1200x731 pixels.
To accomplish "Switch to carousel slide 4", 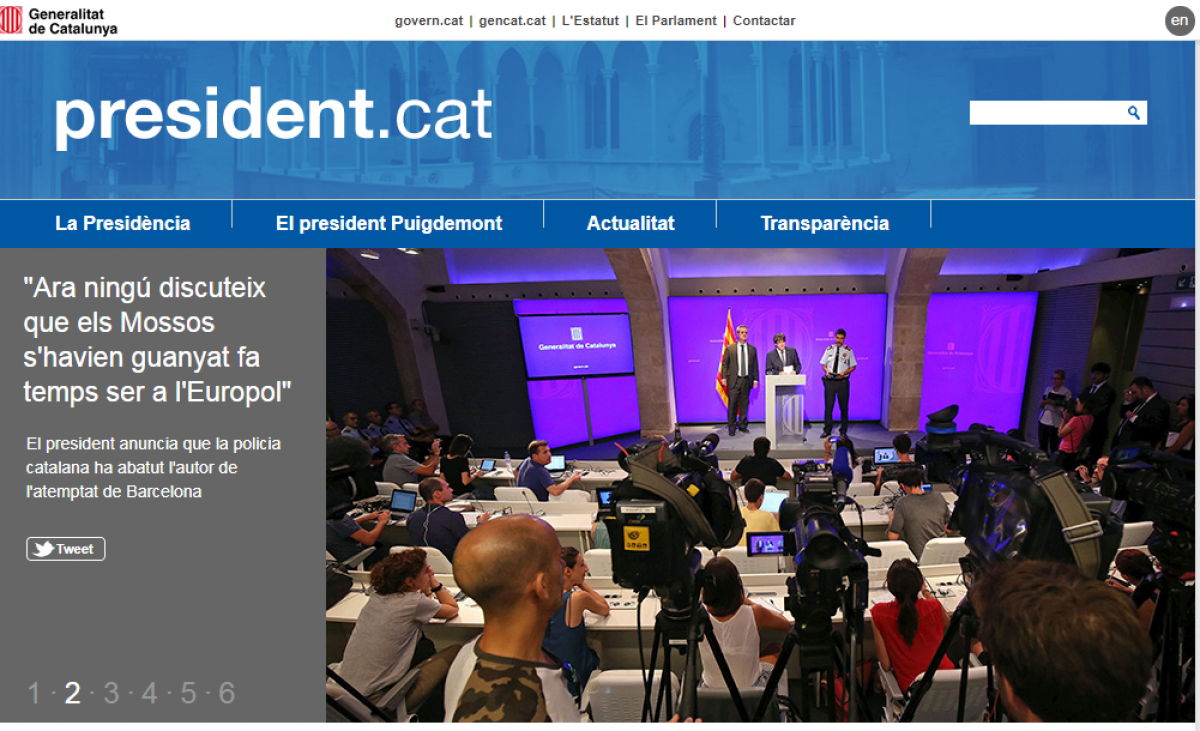I will click(x=149, y=693).
